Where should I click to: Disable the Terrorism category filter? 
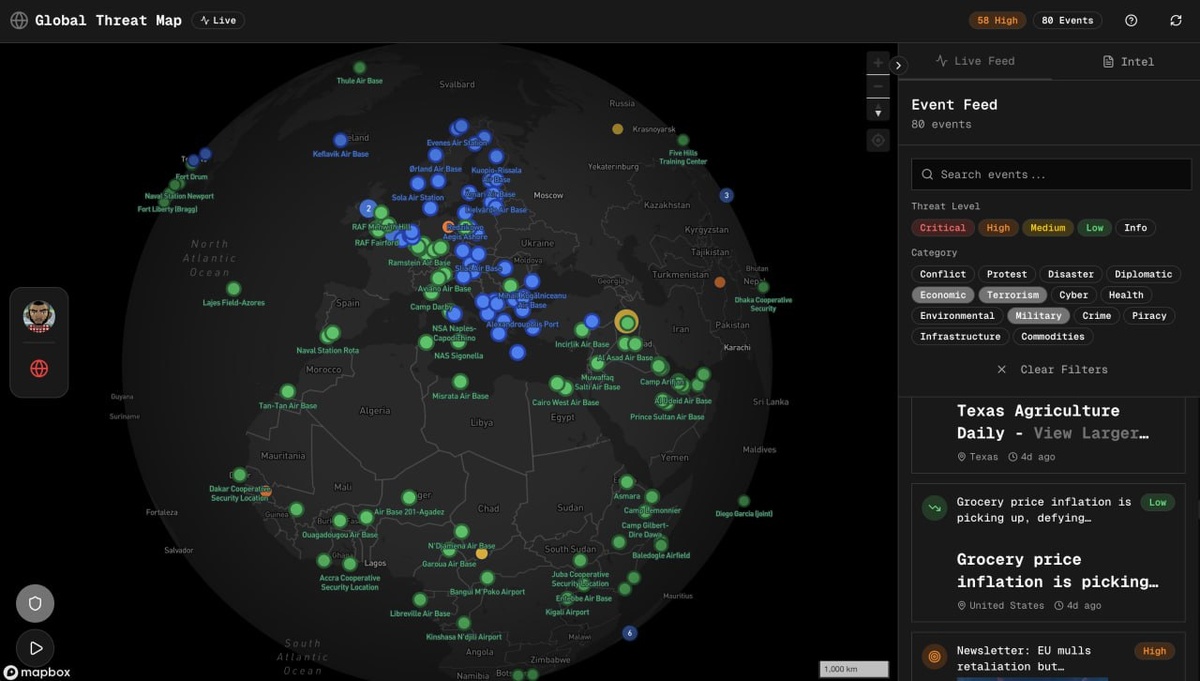click(x=1013, y=295)
